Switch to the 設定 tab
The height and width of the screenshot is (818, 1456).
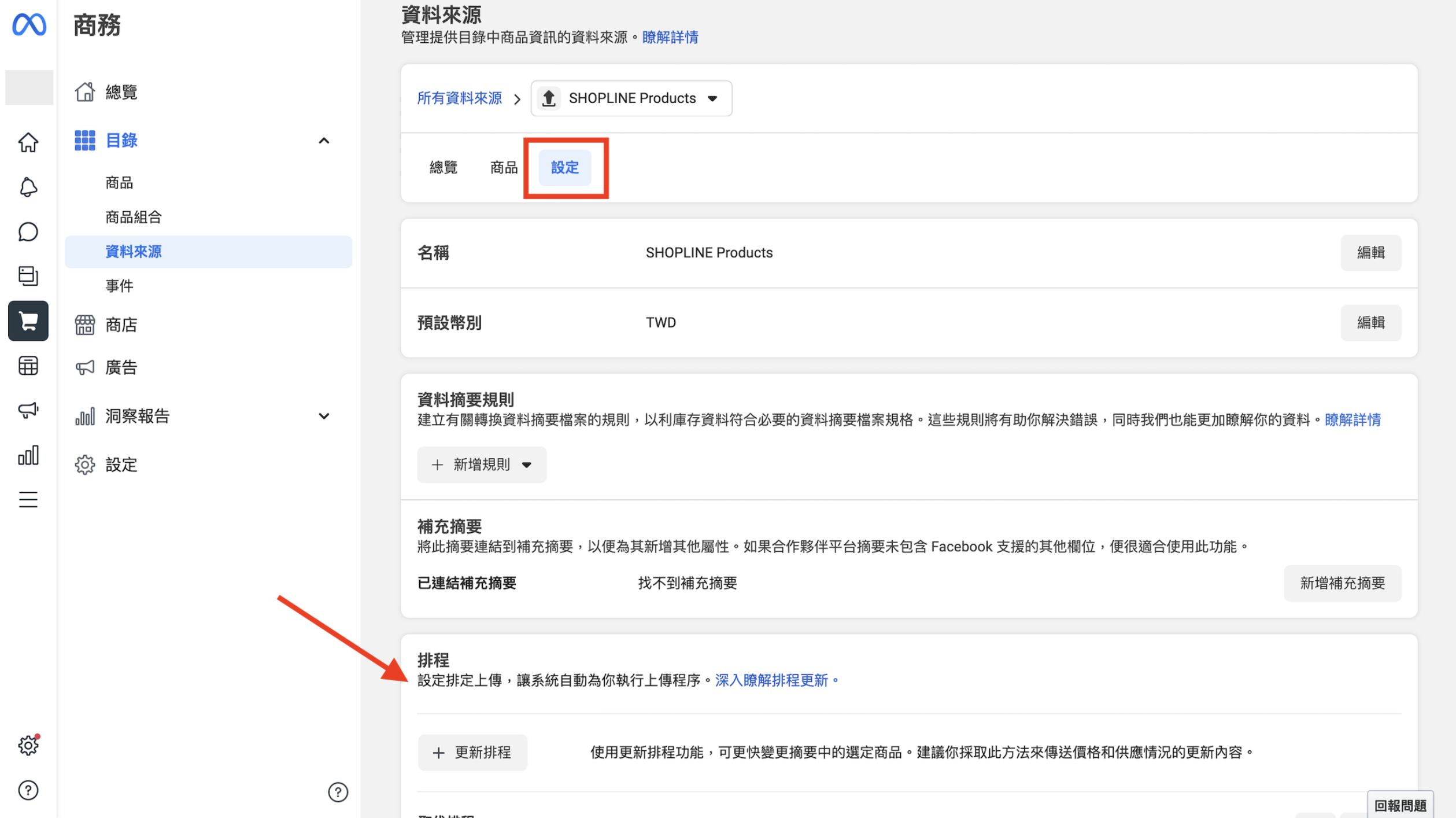pyautogui.click(x=564, y=168)
